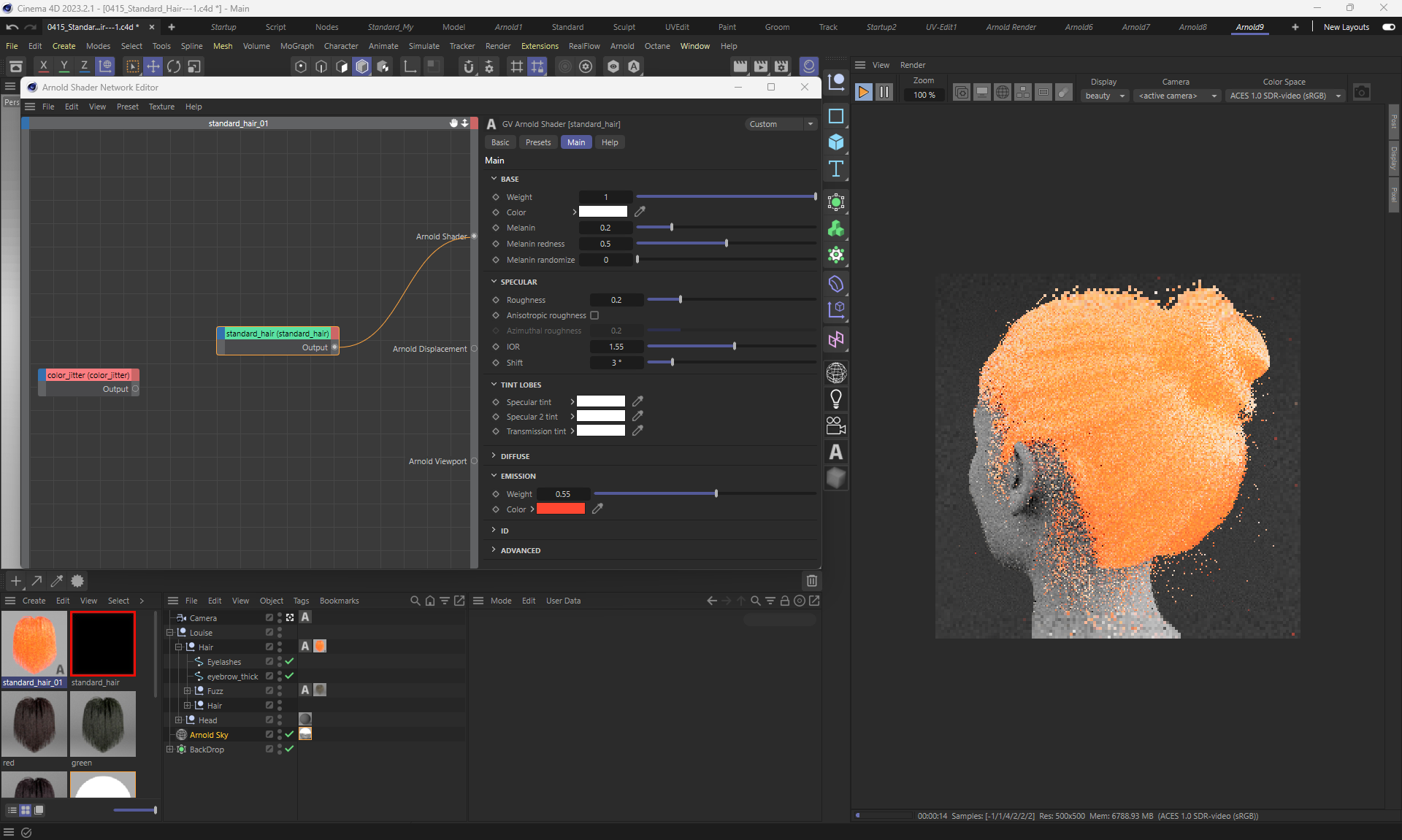This screenshot has width=1402, height=840.
Task: Open the Presets tab
Action: point(538,142)
